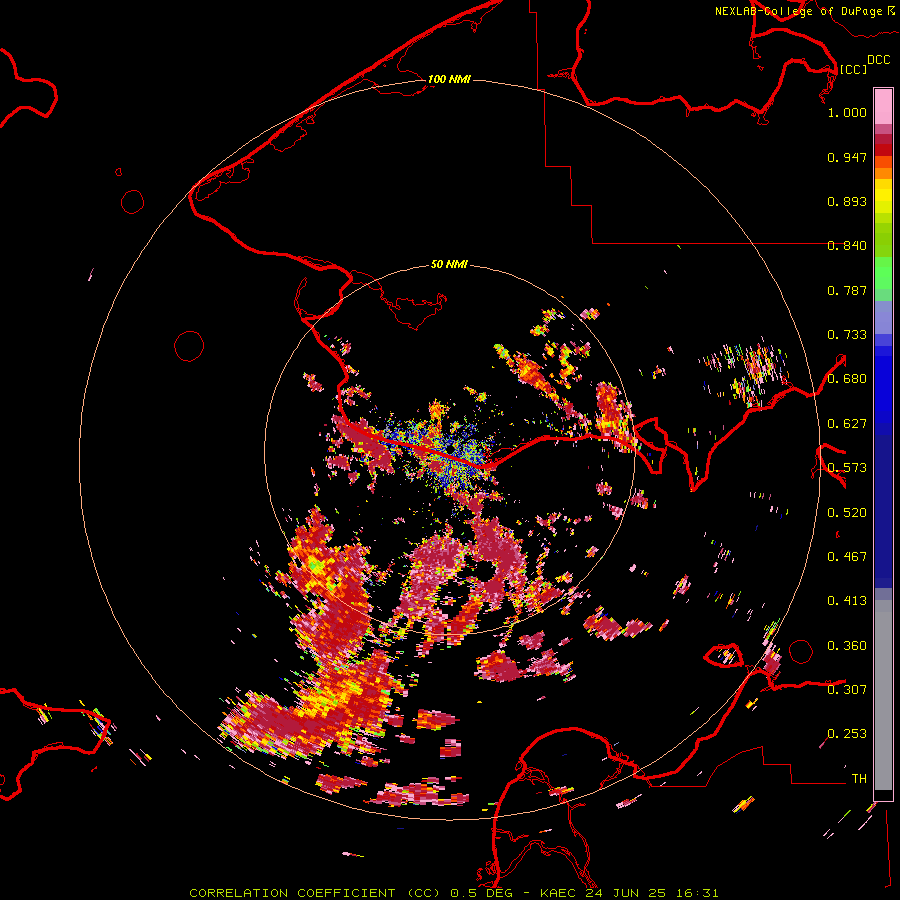
Task: Click the 100 NMI range ring label
Action: click(x=449, y=79)
